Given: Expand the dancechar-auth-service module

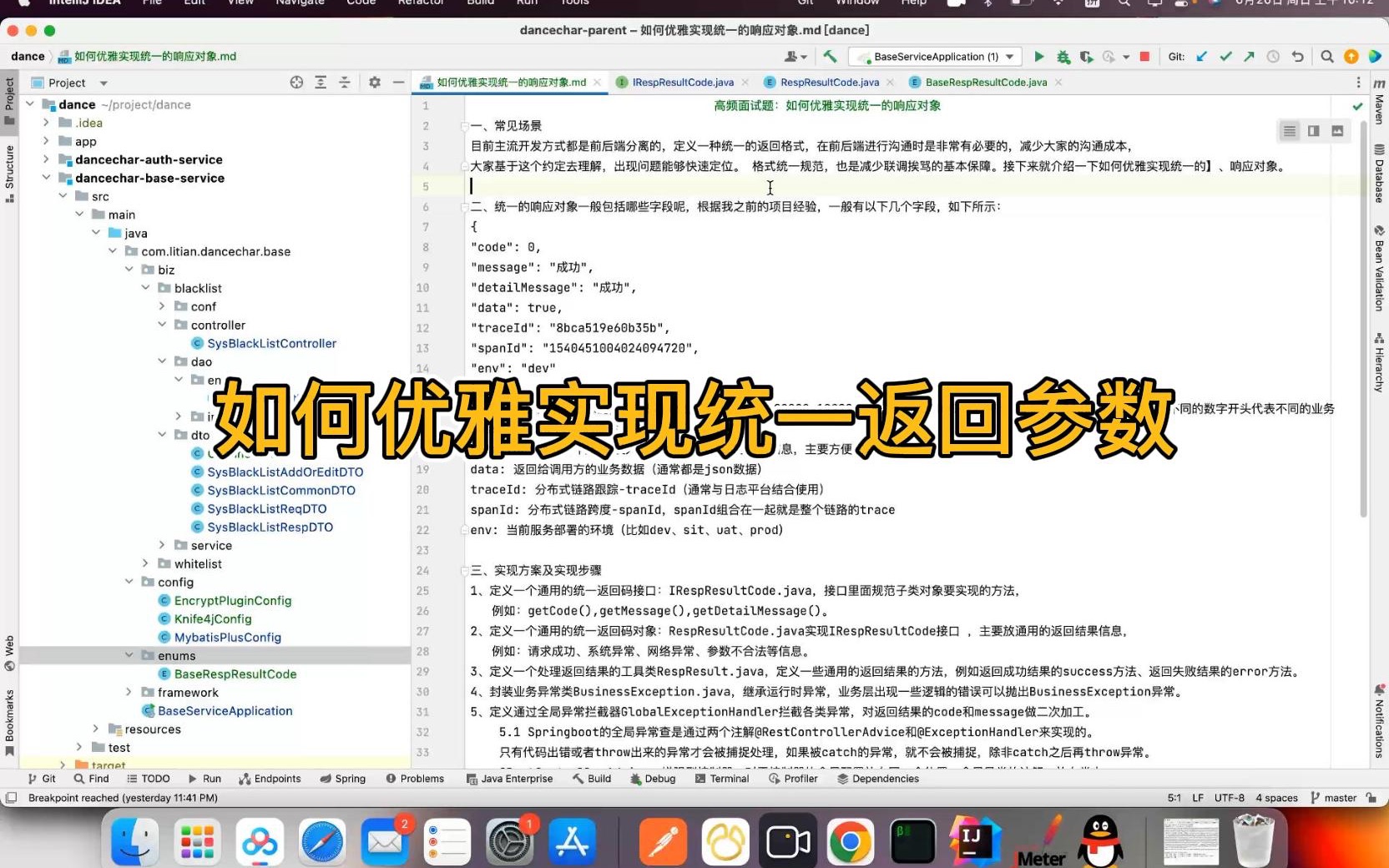Looking at the screenshot, I should (46, 159).
